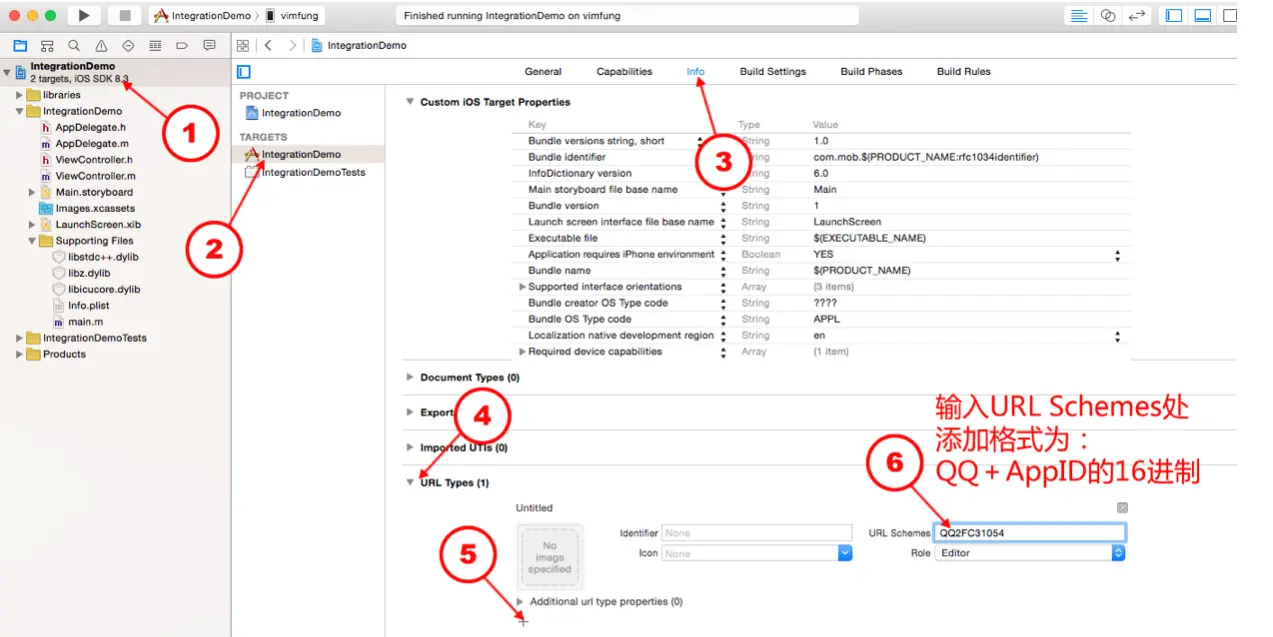Go back with the jump bar left arrow
Screen dimensions: 1273x637
point(268,46)
